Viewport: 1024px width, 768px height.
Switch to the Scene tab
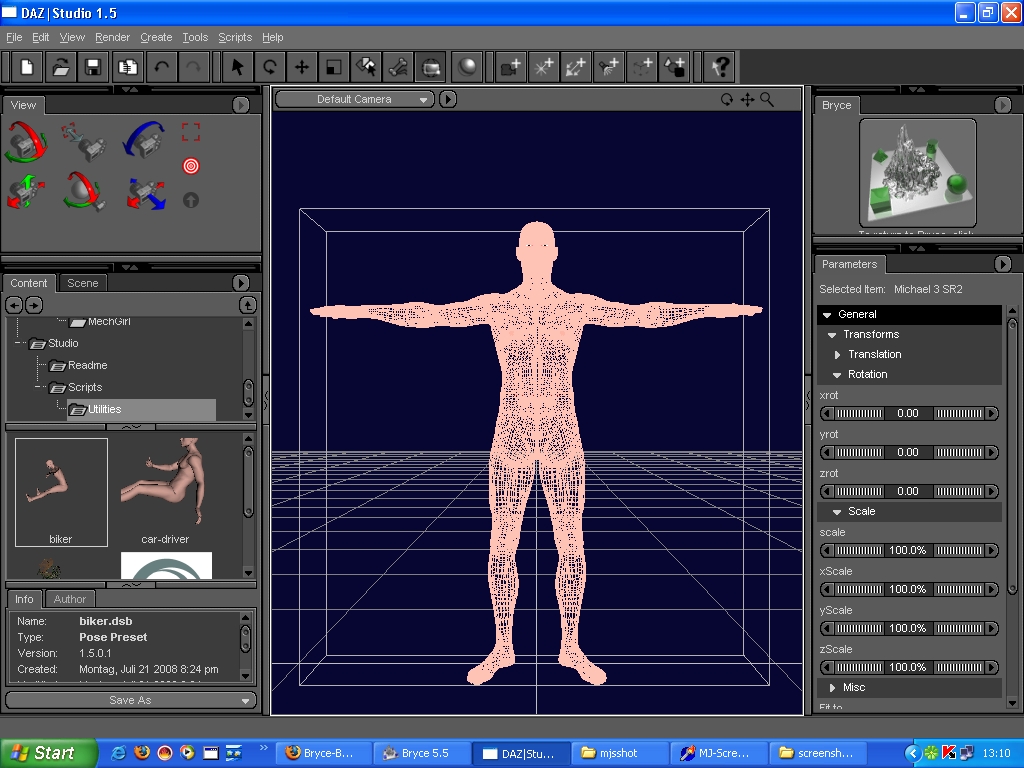point(82,283)
